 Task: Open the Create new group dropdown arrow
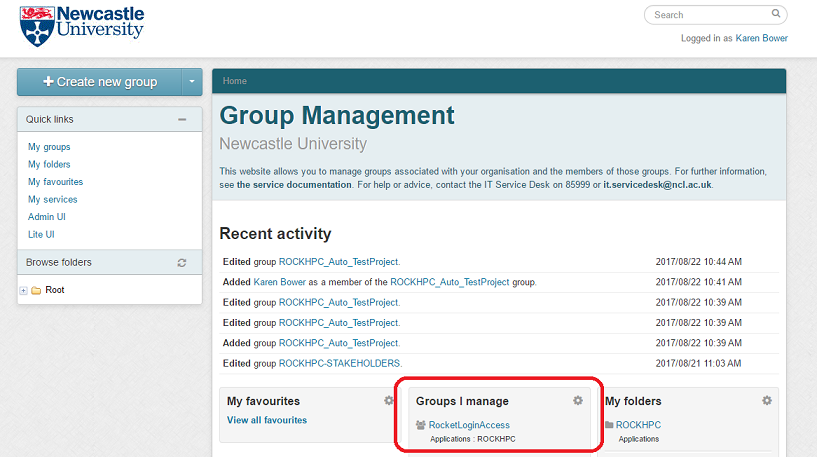coord(192,82)
